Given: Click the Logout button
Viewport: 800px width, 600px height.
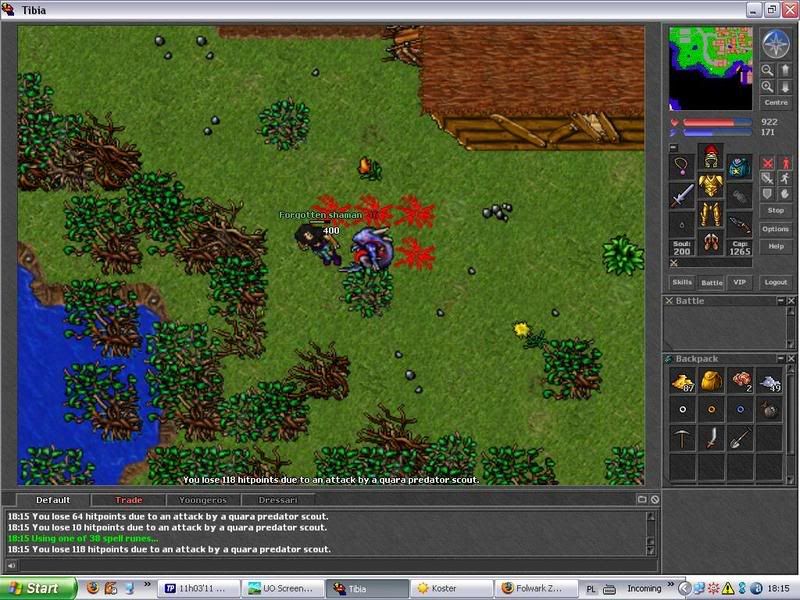Looking at the screenshot, I should point(776,282).
